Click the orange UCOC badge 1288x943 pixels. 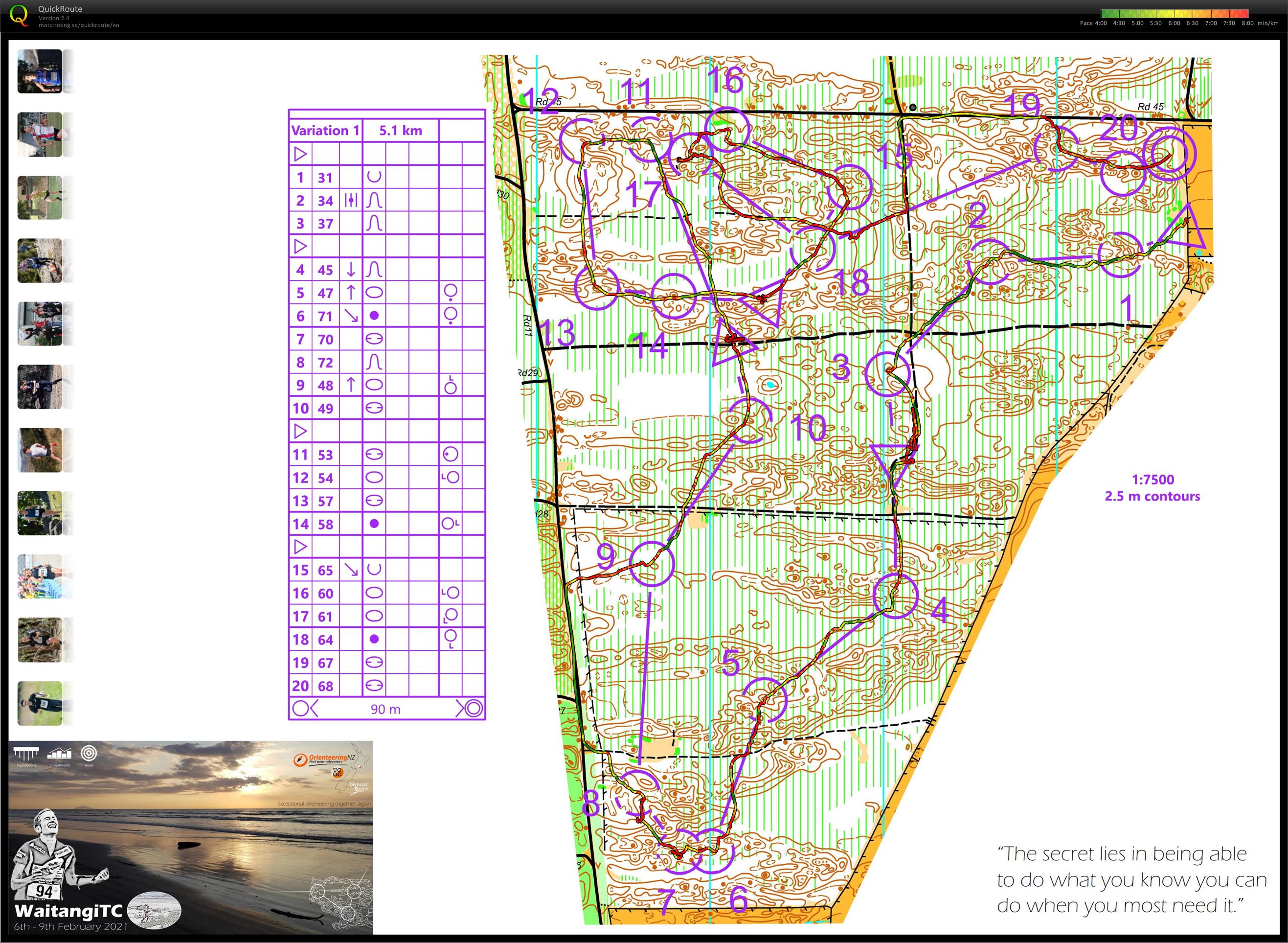click(337, 772)
